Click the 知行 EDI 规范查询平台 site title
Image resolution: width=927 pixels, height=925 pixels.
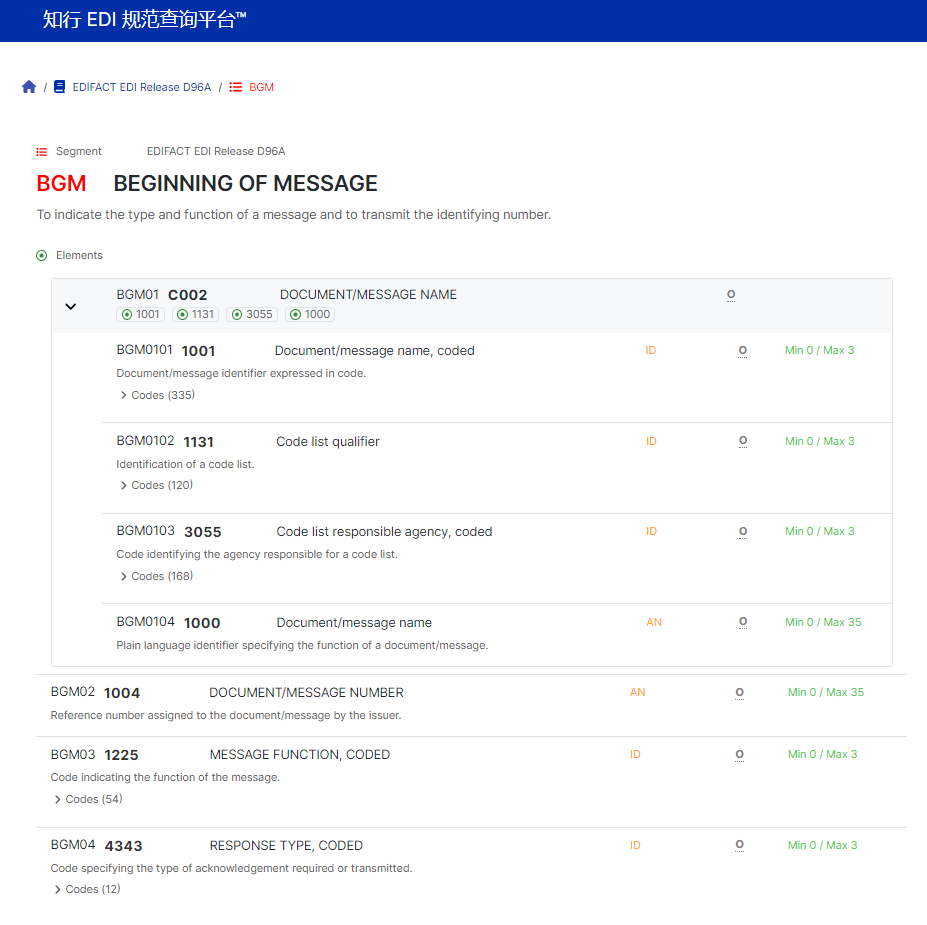click(x=144, y=20)
